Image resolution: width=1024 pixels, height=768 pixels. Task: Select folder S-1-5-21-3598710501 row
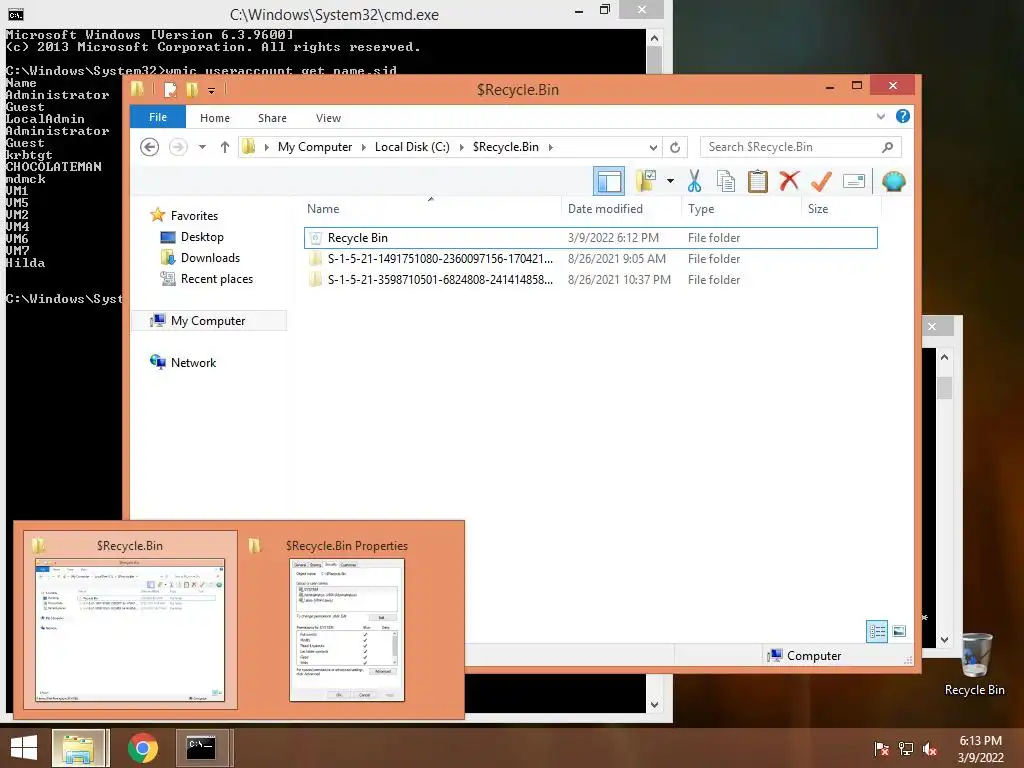click(590, 280)
